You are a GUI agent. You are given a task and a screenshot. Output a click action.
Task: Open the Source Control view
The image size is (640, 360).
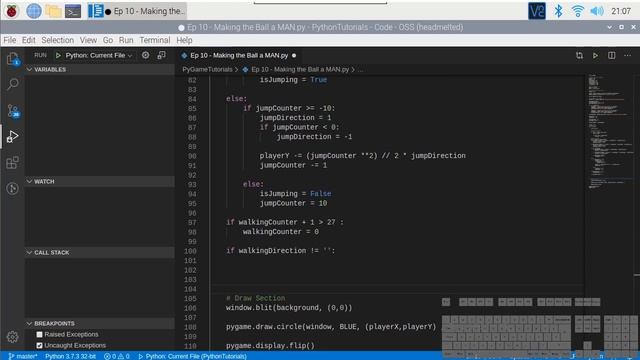coord(13,111)
